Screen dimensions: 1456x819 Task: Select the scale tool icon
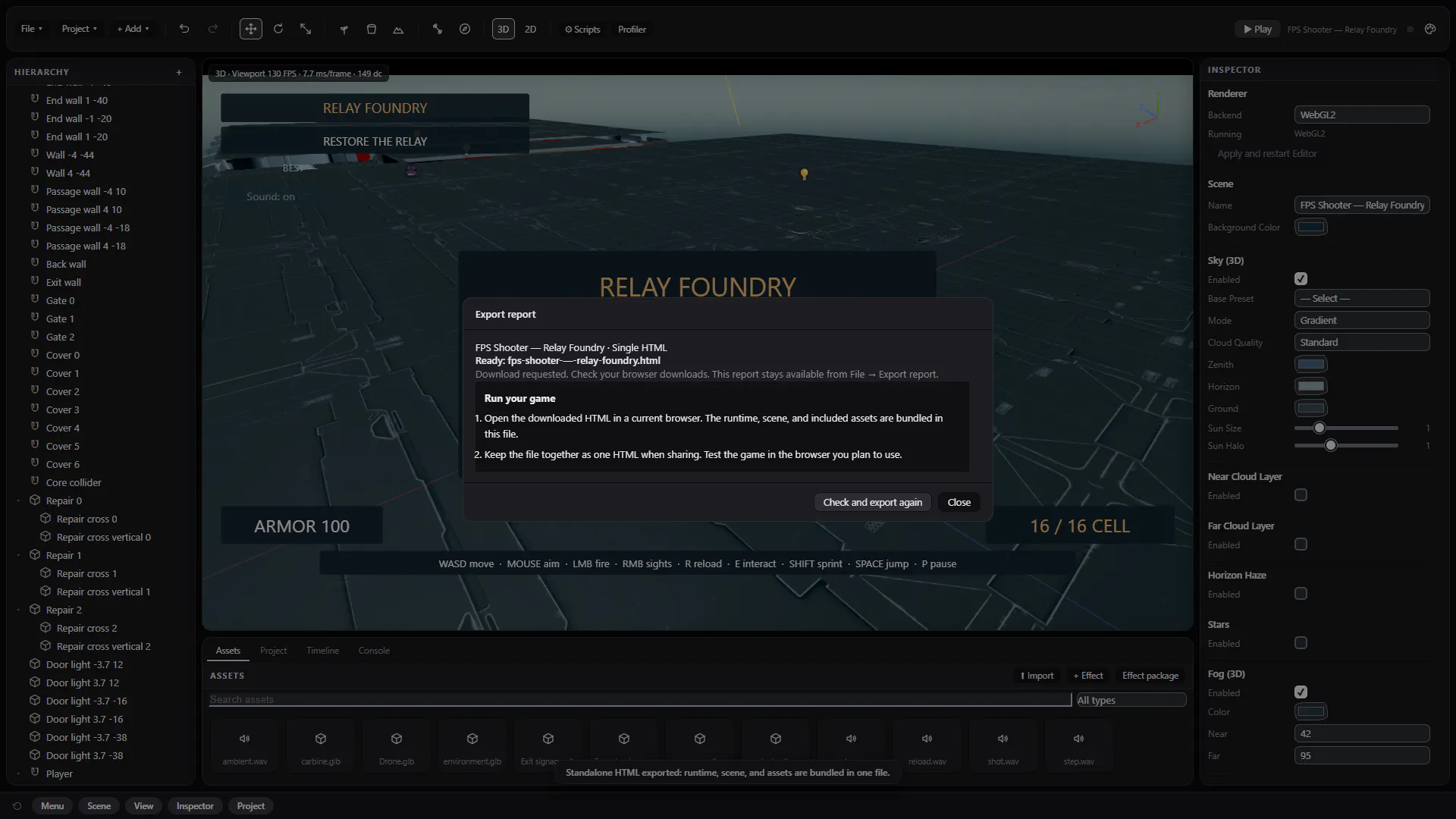click(306, 29)
